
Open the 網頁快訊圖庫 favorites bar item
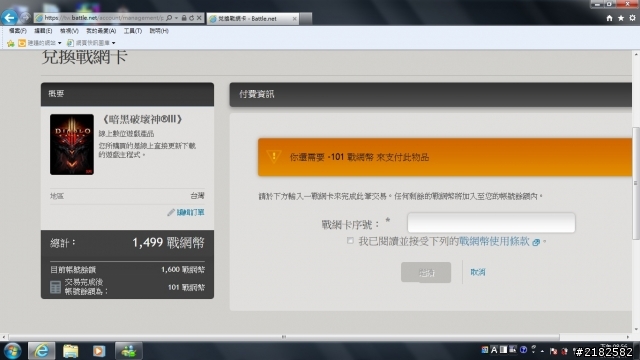coord(88,43)
